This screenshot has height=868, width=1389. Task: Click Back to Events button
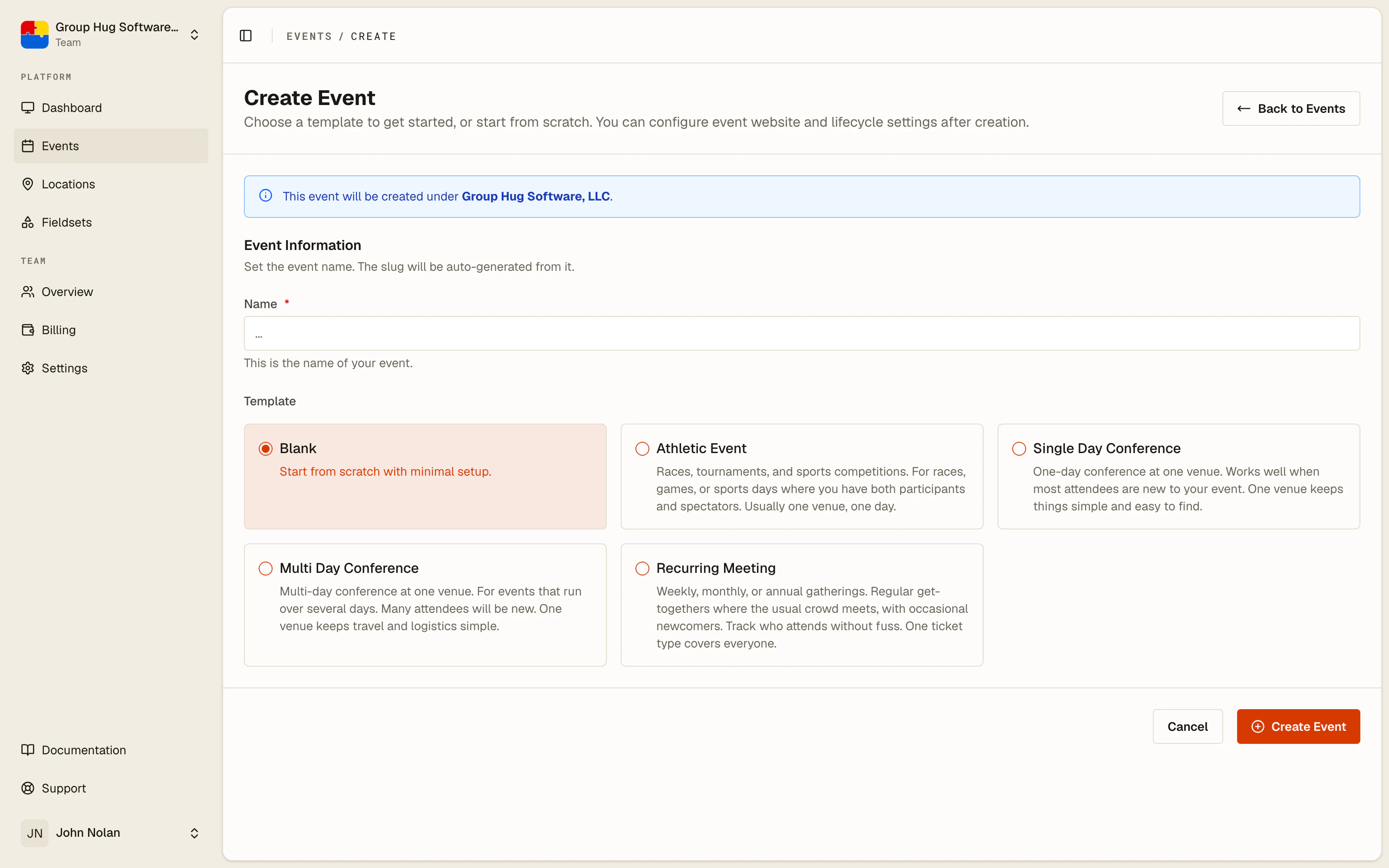1291,108
